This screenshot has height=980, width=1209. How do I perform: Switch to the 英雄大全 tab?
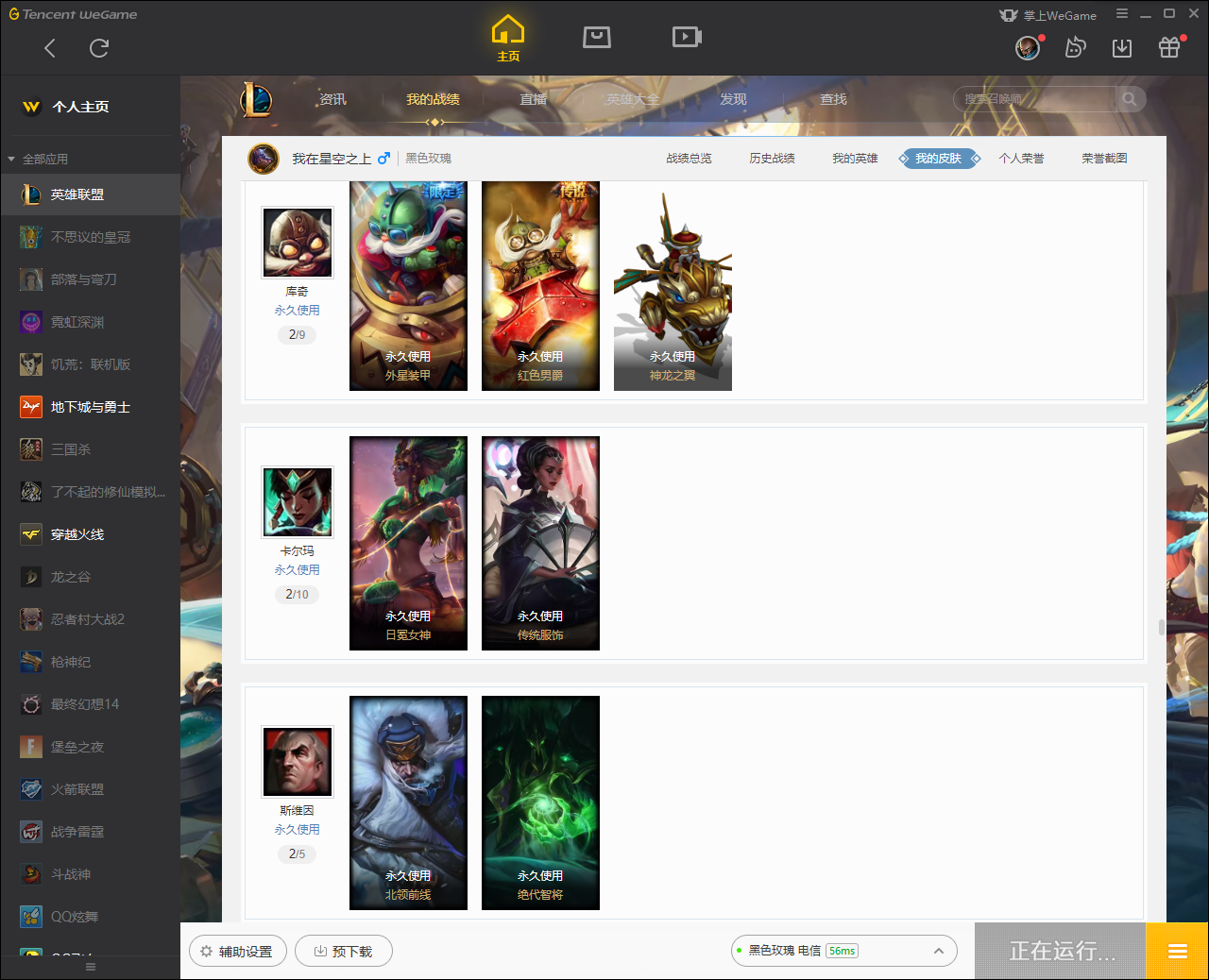pos(633,99)
